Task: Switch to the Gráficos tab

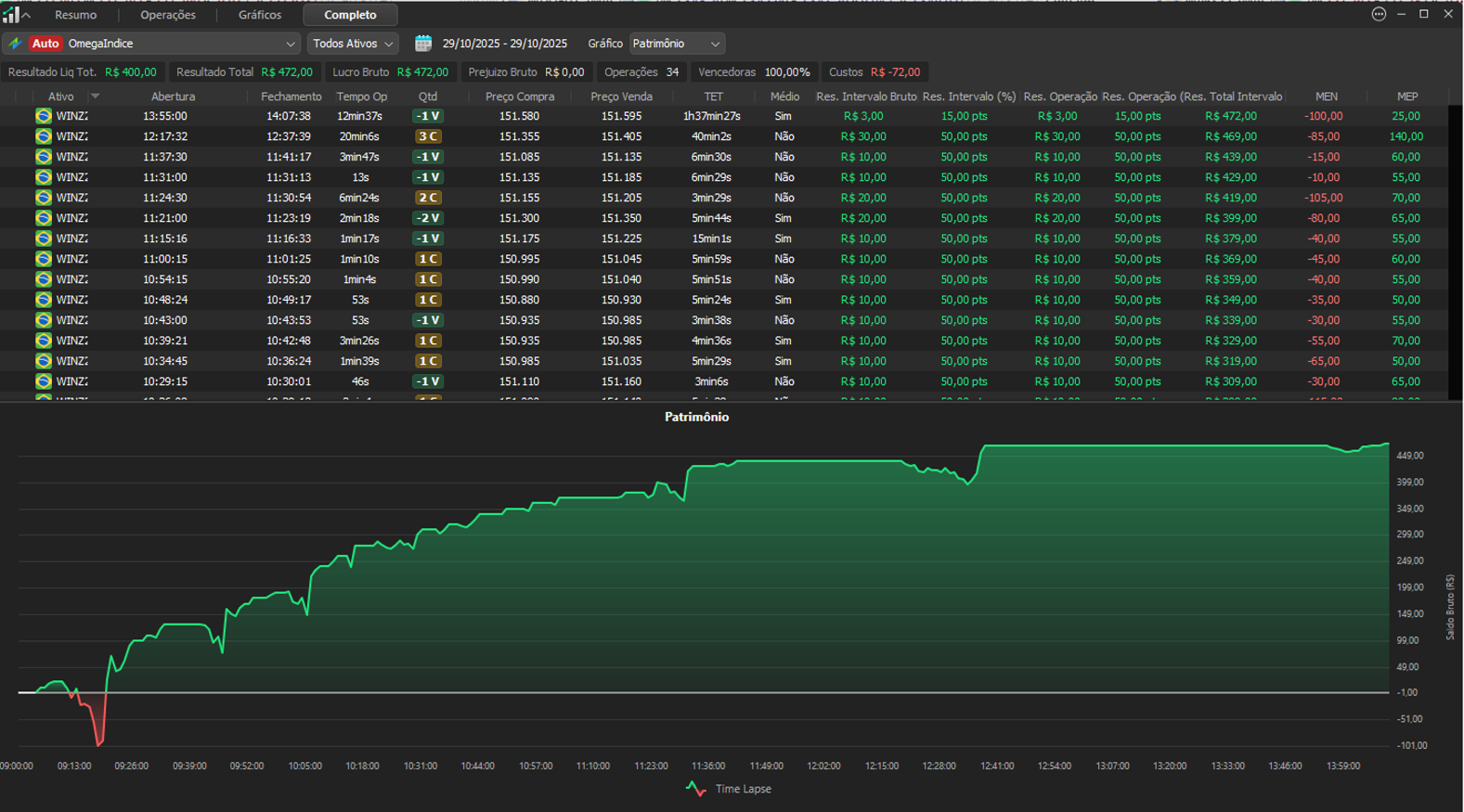Action: [260, 15]
